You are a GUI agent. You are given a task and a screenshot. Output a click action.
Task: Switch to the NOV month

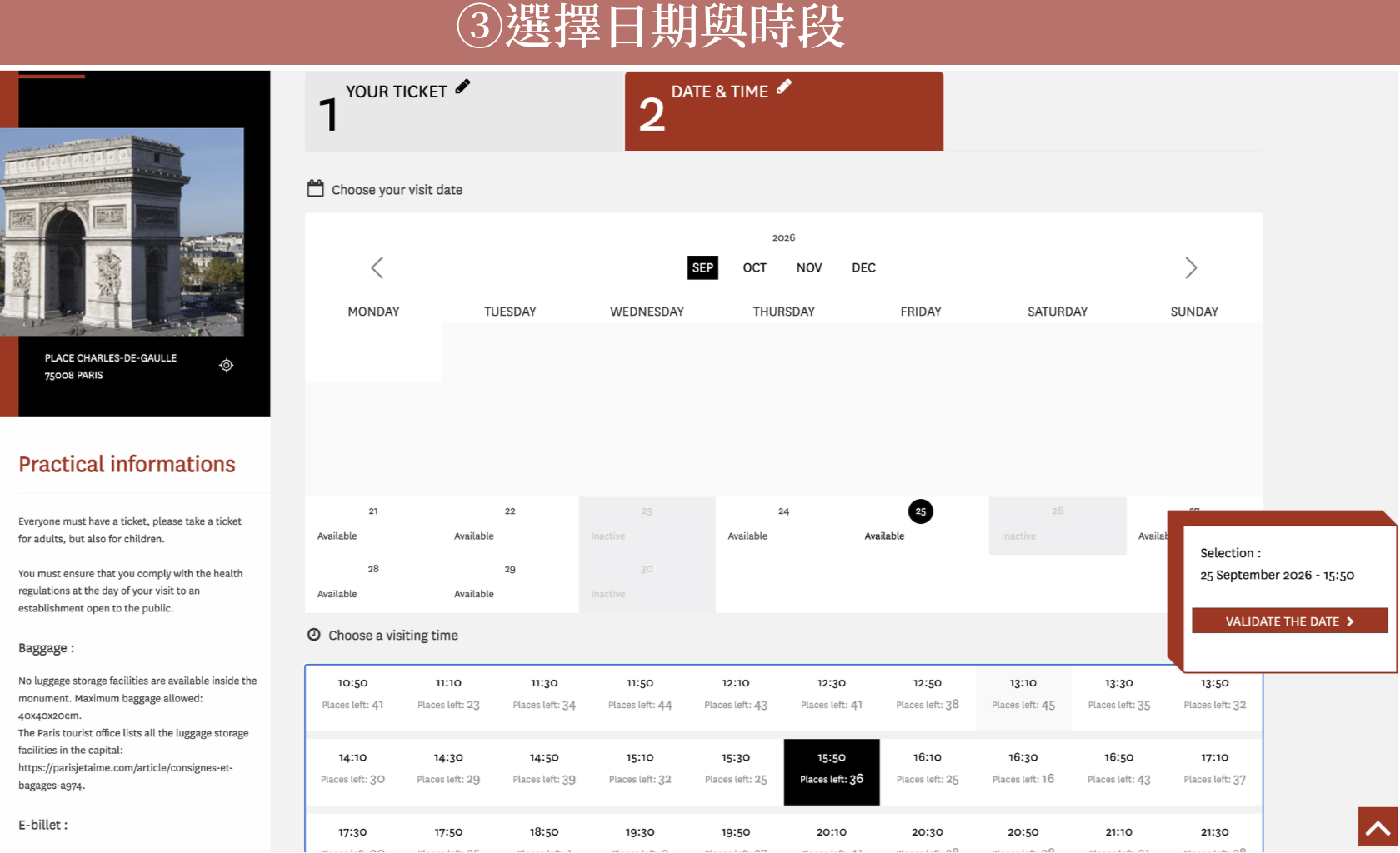(x=809, y=267)
